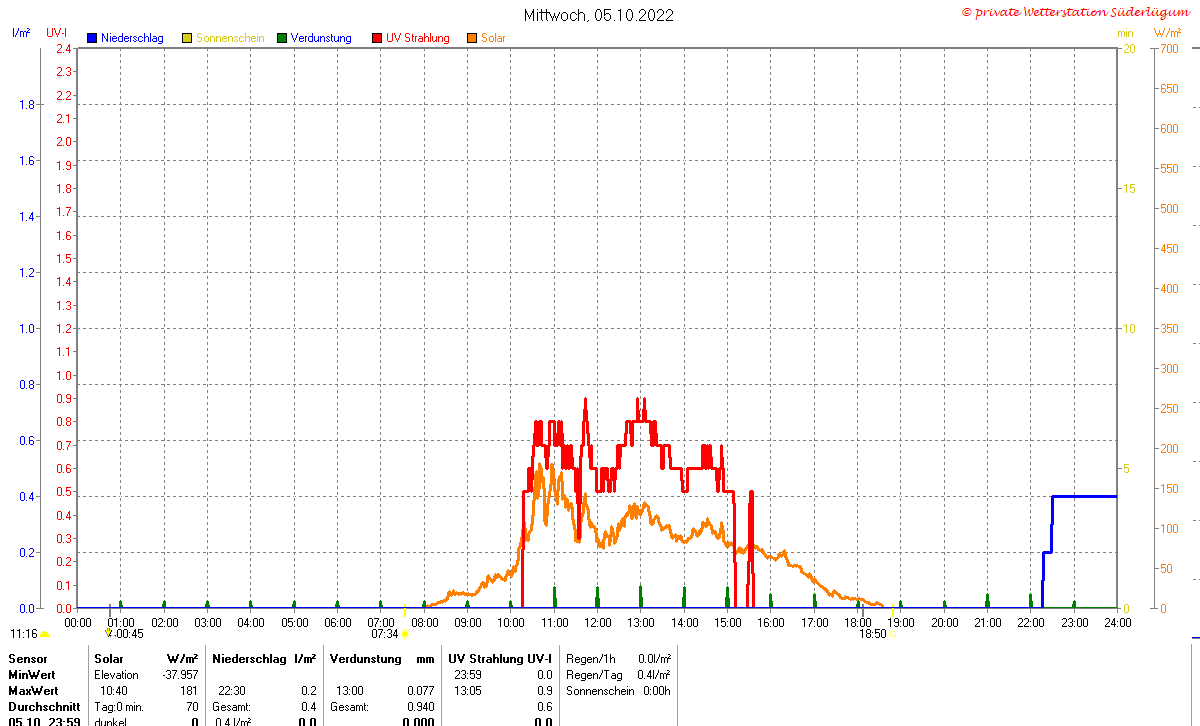Image resolution: width=1200 pixels, height=726 pixels.
Task: Click the MaxWert row label
Action: 32,691
